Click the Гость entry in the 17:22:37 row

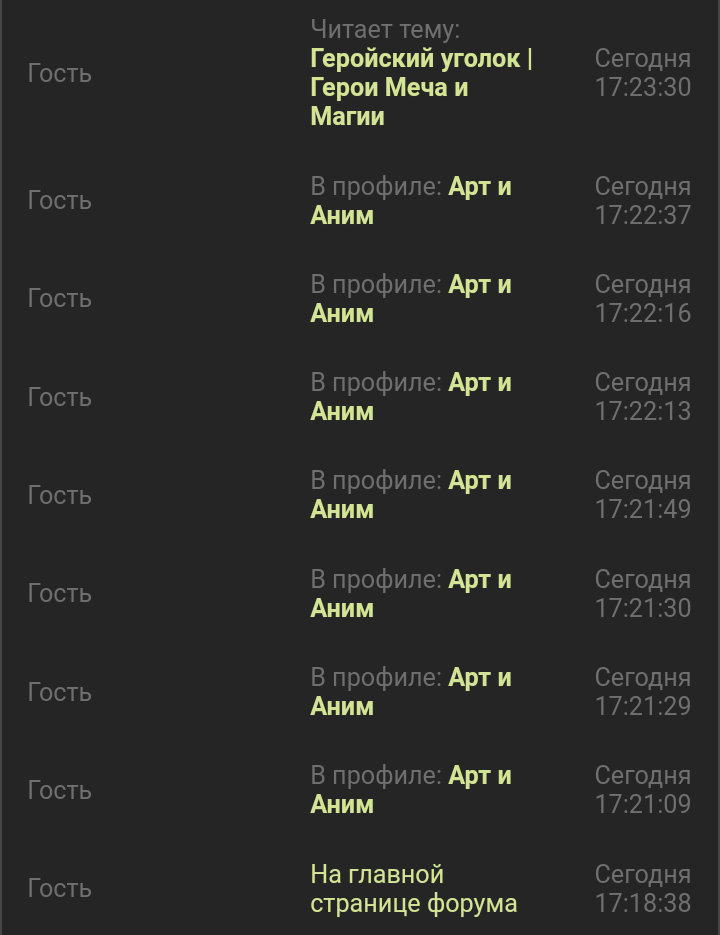click(59, 201)
